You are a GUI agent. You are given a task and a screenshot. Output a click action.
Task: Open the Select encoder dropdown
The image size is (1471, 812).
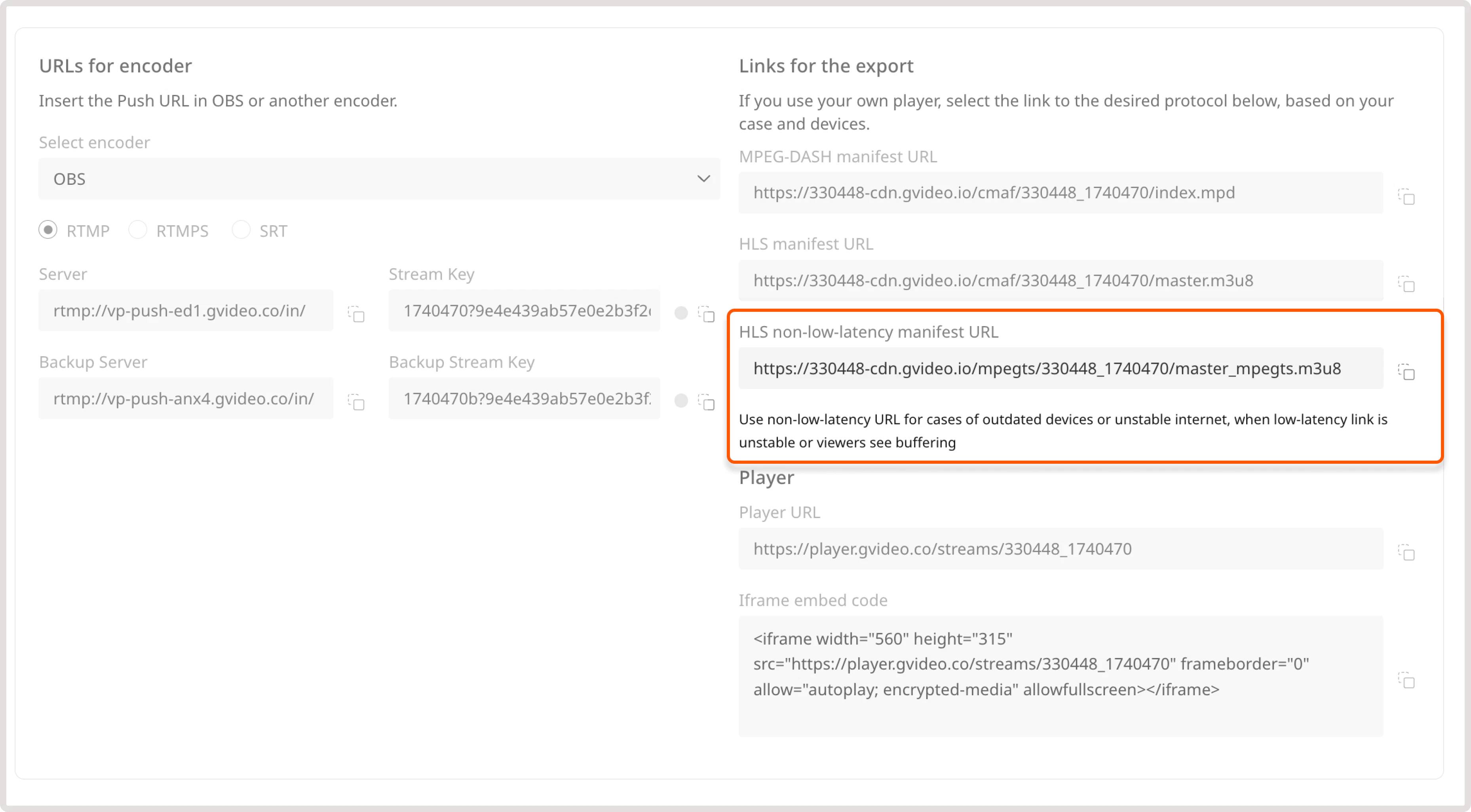379,179
